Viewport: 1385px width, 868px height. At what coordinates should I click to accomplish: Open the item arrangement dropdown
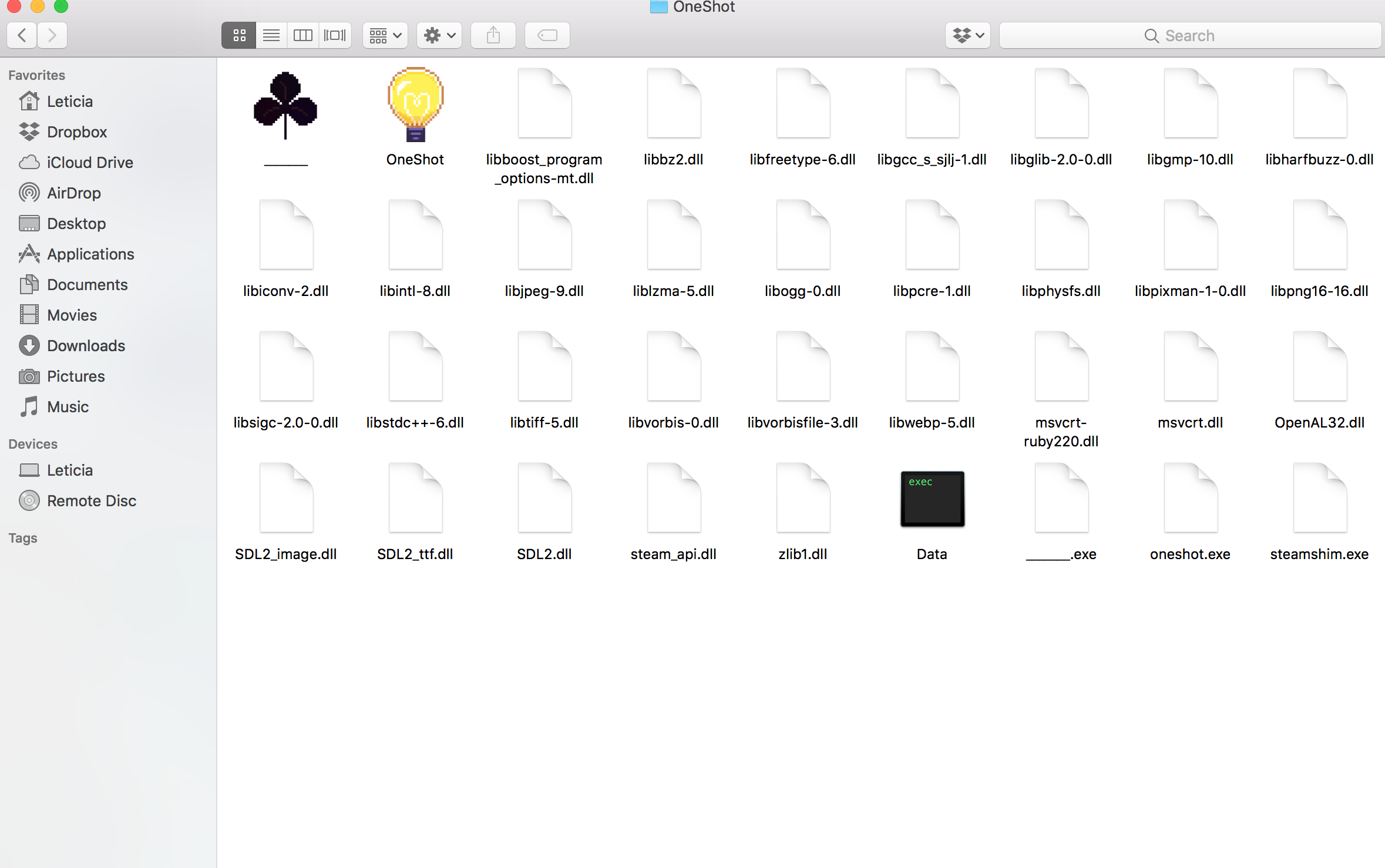click(384, 35)
